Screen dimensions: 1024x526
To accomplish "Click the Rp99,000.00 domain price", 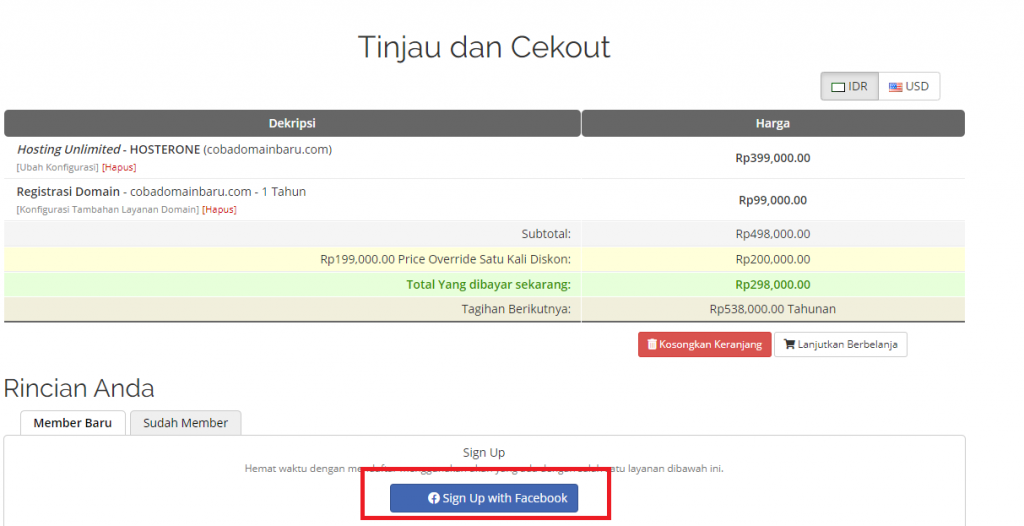I will (x=773, y=201).
